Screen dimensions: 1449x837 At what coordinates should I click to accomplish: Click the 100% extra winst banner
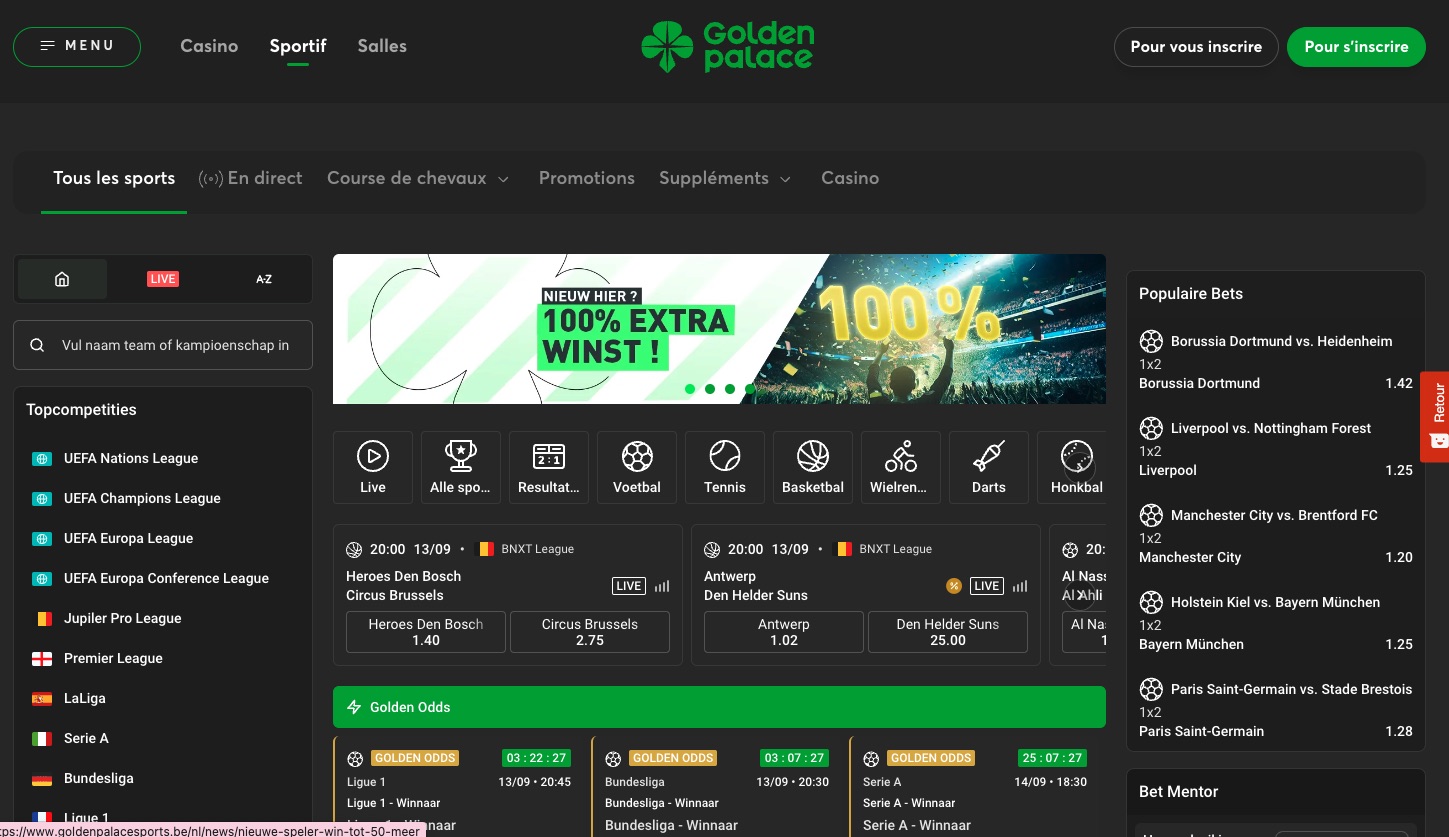719,329
